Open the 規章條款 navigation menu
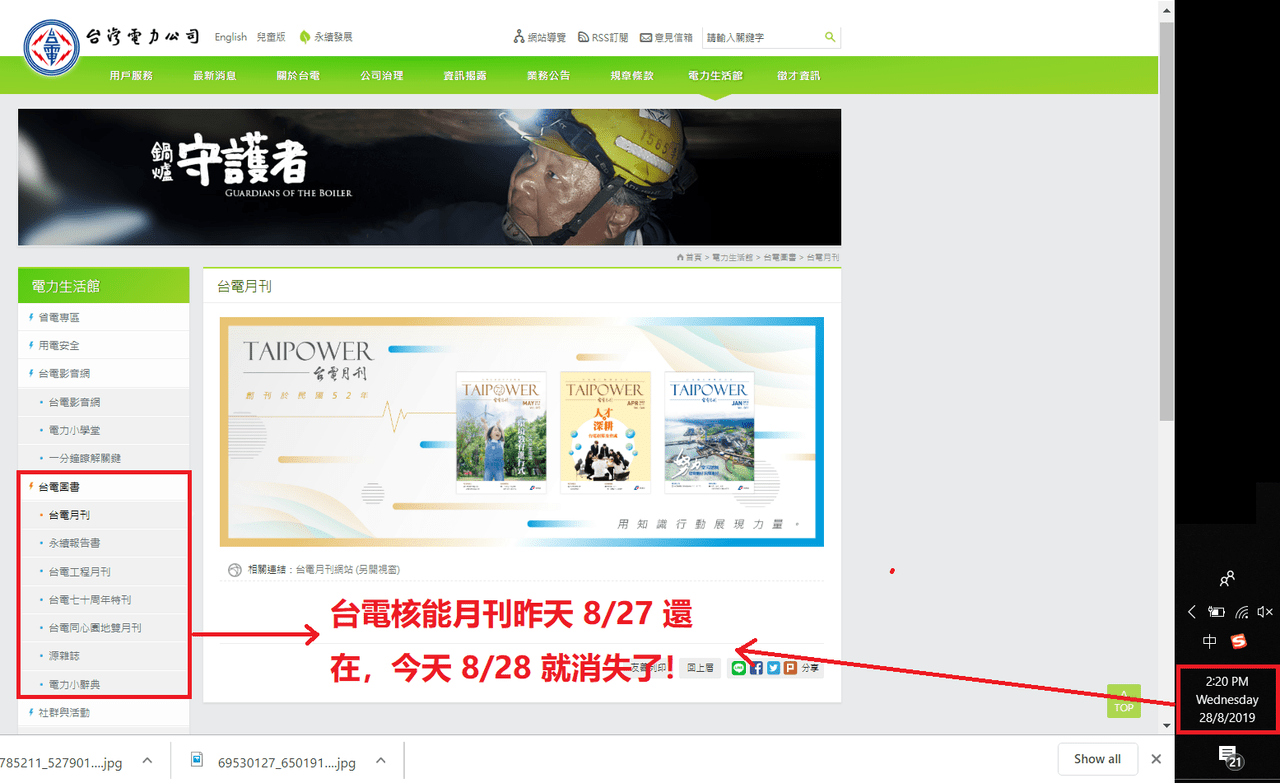 pyautogui.click(x=632, y=76)
